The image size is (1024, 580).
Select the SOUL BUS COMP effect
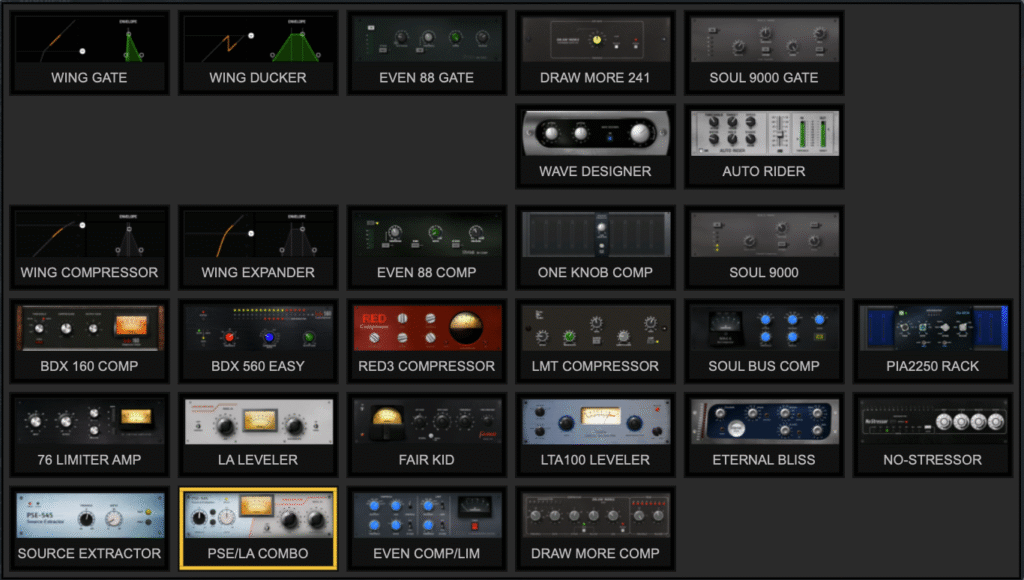coord(764,341)
